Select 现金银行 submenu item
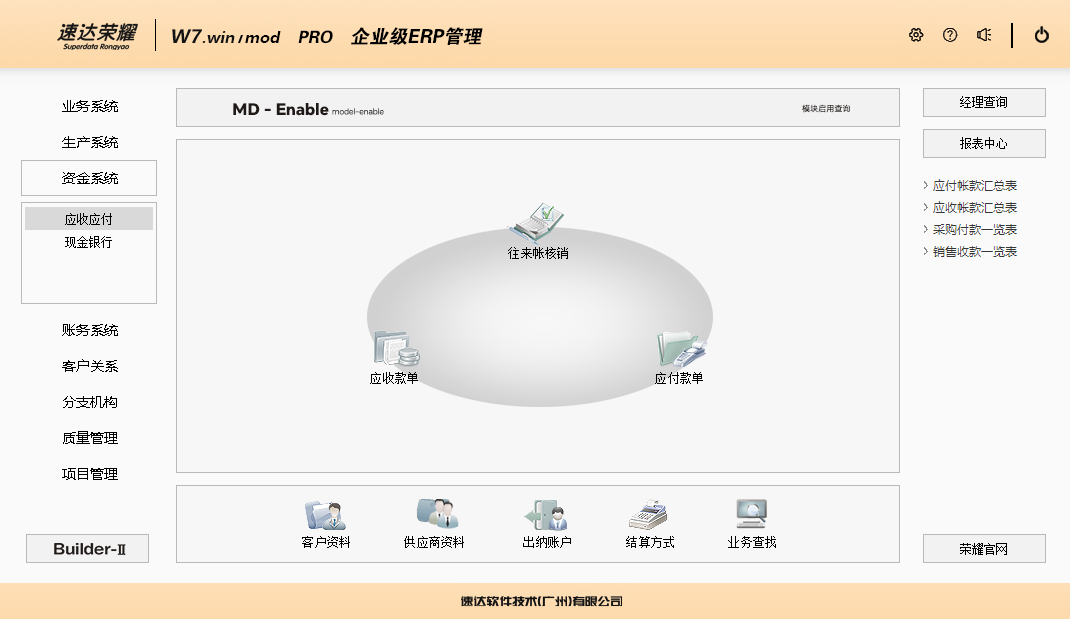Screen dimensions: 1070x619 pyautogui.click(x=89, y=242)
